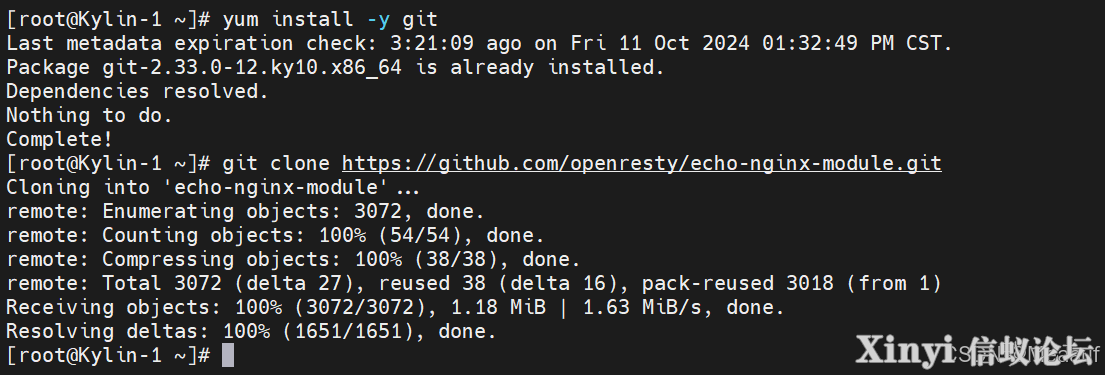Click the Cloning into 'echo-nginx-module' line

pos(213,188)
